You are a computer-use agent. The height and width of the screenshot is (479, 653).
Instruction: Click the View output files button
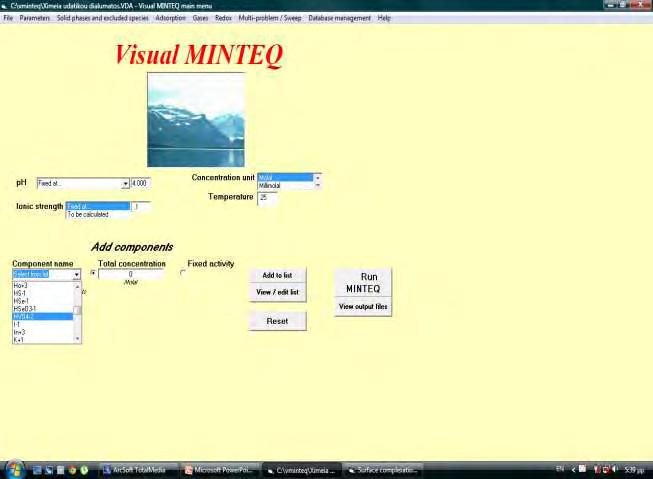(363, 307)
